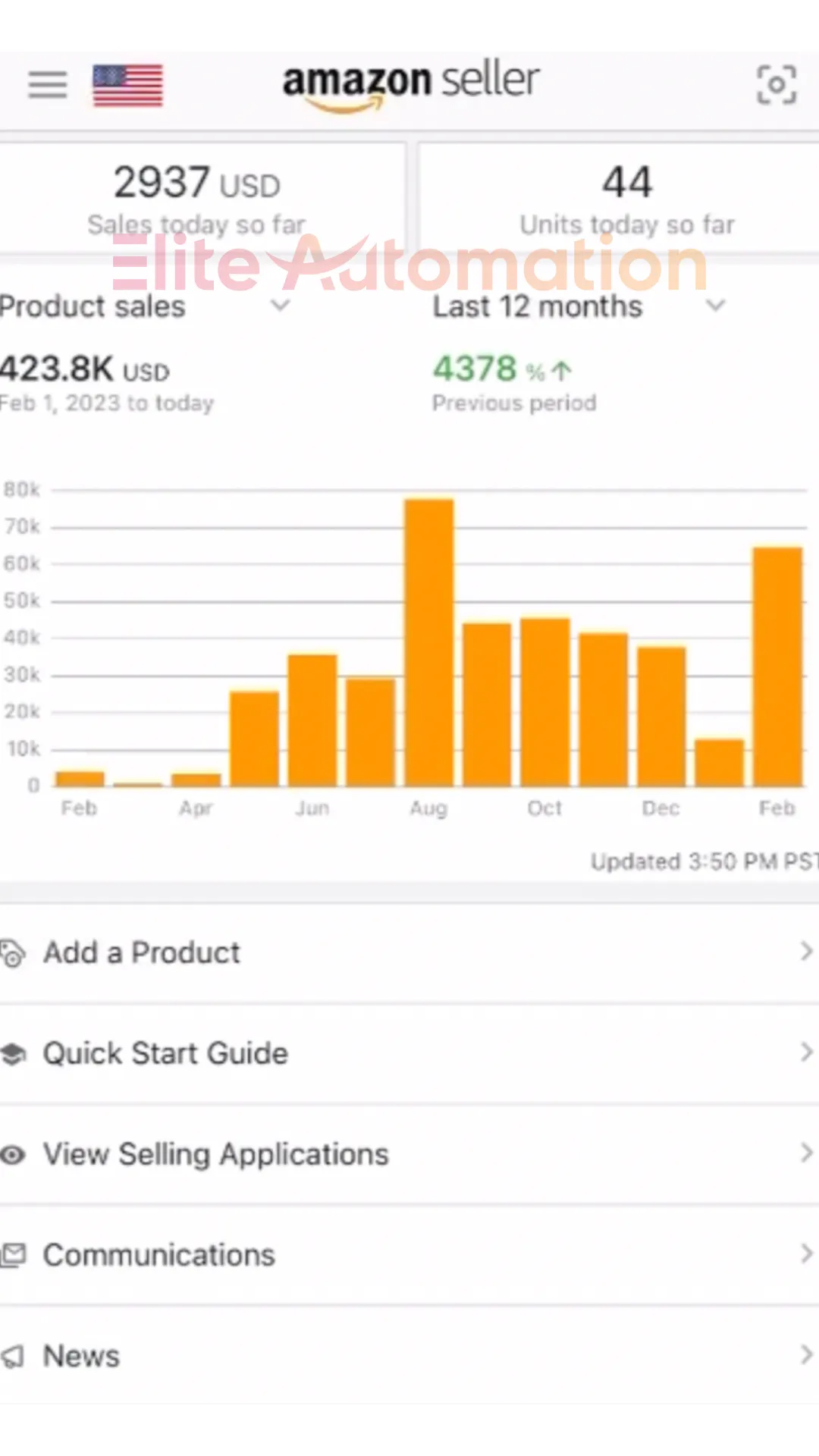Select the last February bar in chart
Viewport: 819px width, 1456px height.
(x=777, y=666)
